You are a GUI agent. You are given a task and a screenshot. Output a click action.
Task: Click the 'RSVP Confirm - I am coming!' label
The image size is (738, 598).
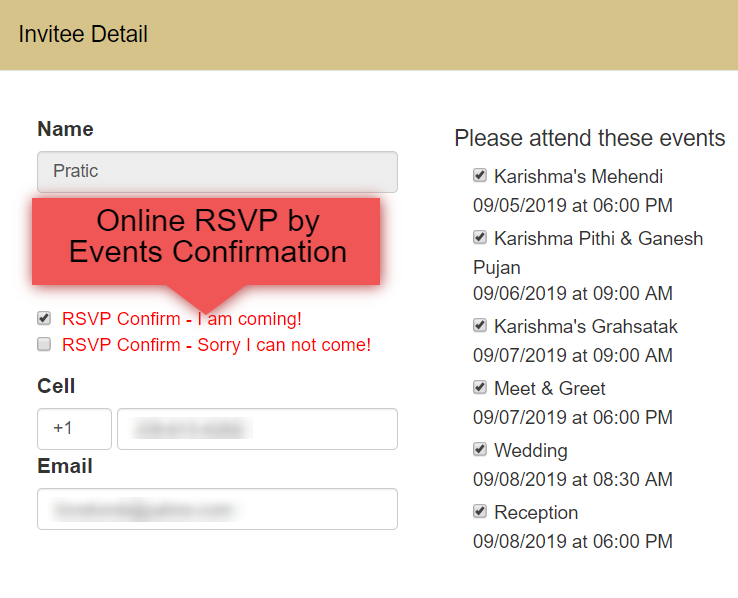182,319
